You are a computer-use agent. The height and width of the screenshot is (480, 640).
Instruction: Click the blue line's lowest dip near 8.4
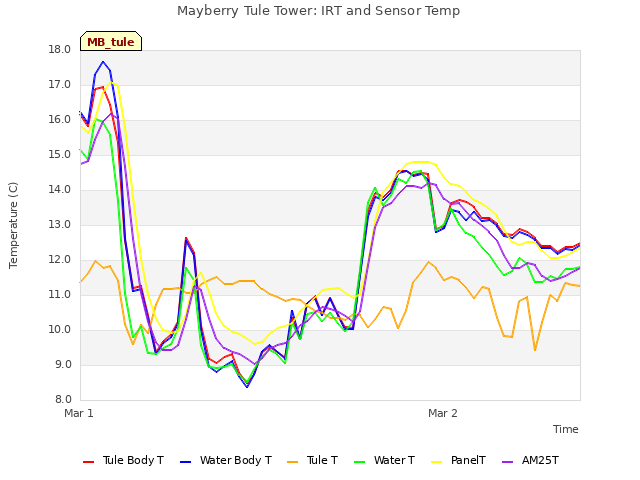247,387
